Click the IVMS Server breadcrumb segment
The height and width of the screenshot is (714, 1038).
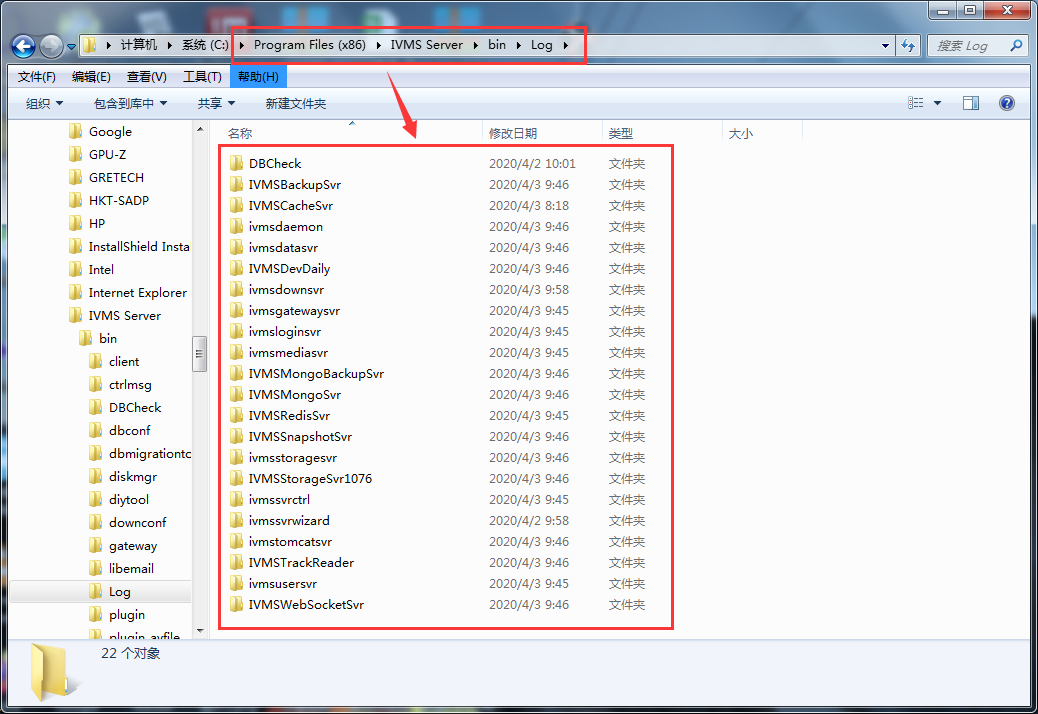pos(426,45)
